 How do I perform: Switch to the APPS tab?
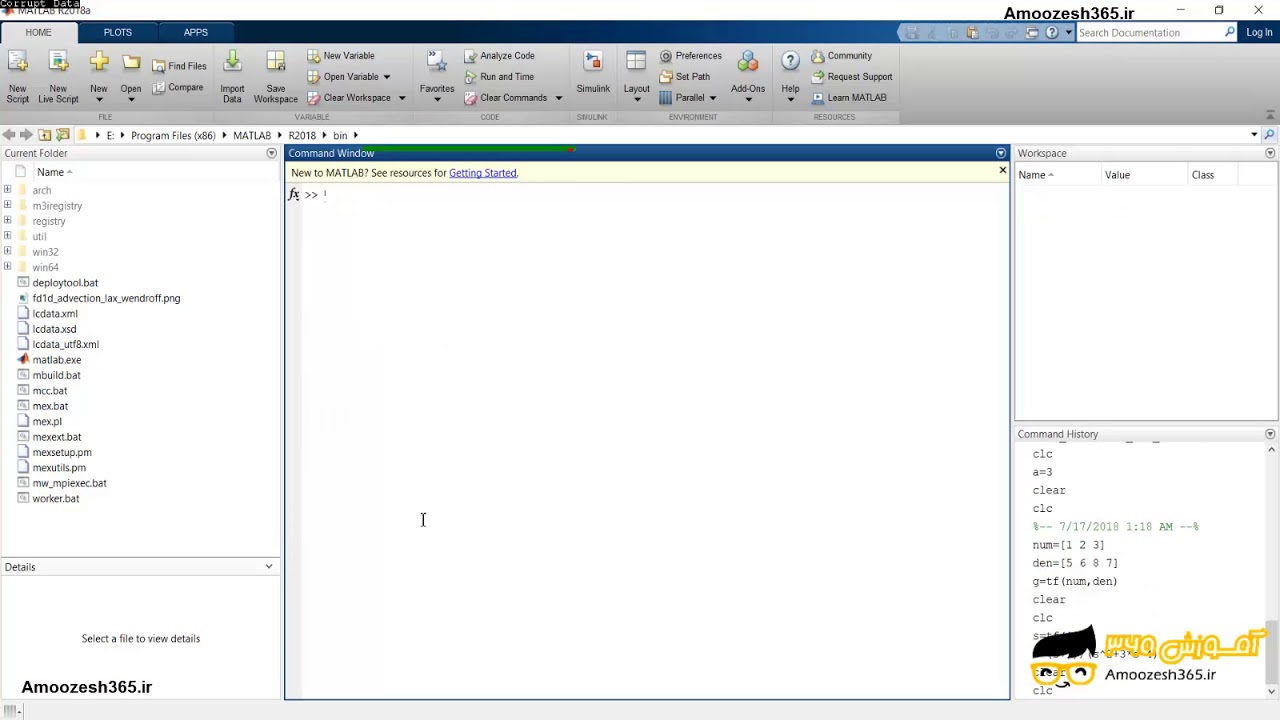[195, 32]
